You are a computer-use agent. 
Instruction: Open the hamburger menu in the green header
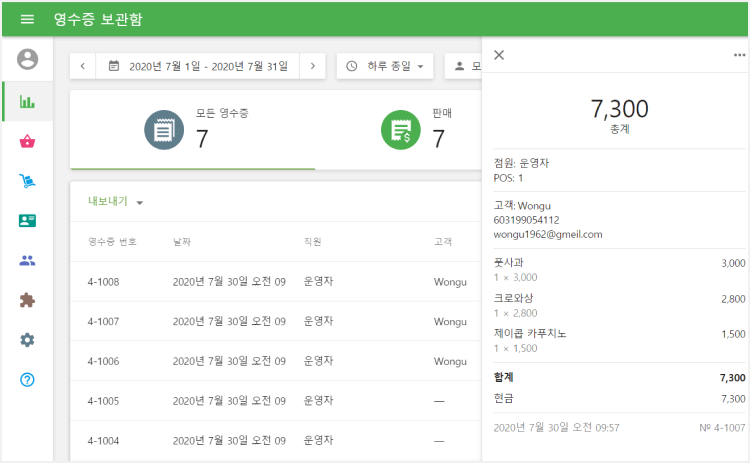pyautogui.click(x=27, y=19)
